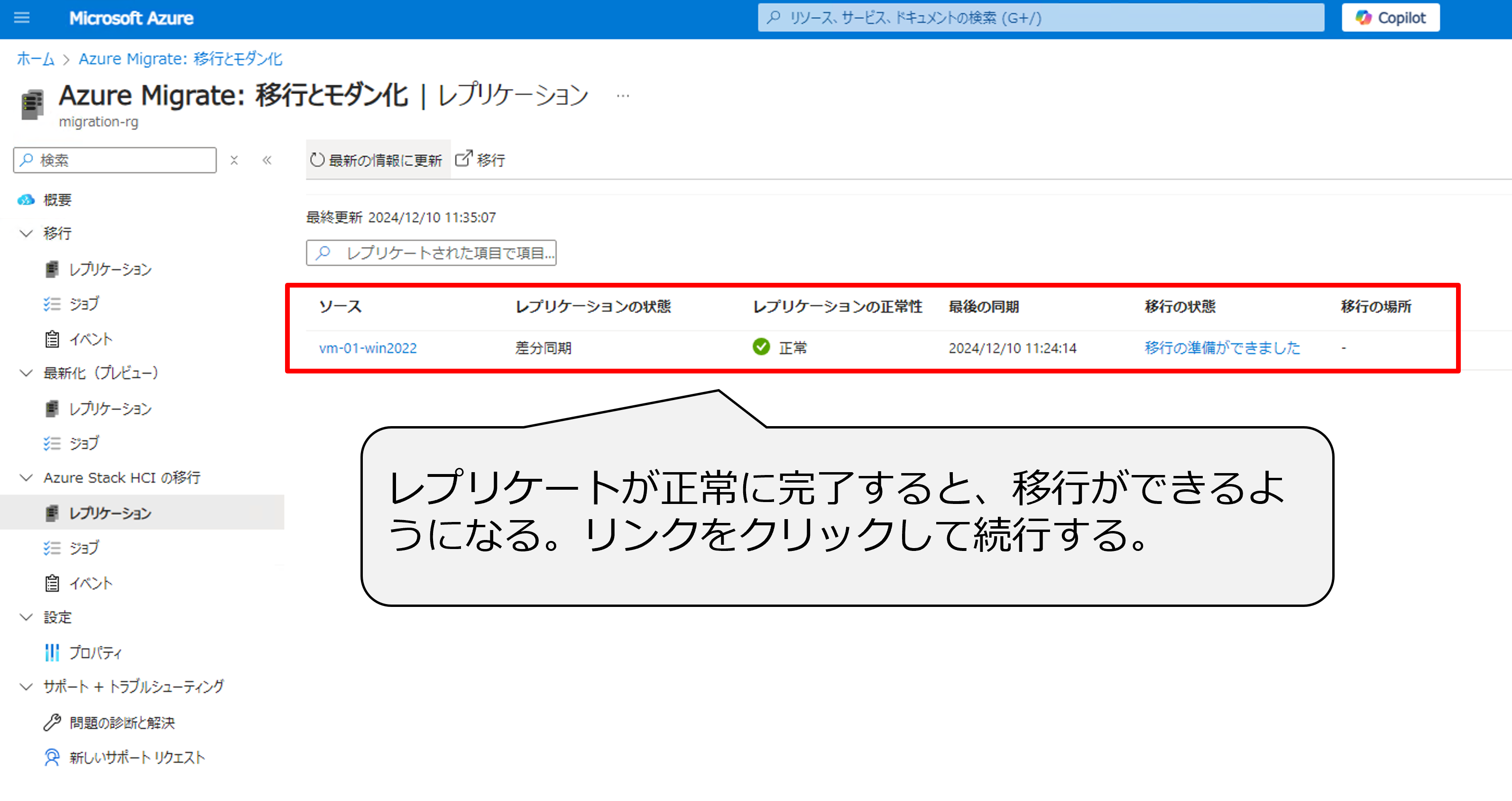The image size is (1512, 801).
Task: Click vm-01-win2022 source link
Action: (x=368, y=348)
